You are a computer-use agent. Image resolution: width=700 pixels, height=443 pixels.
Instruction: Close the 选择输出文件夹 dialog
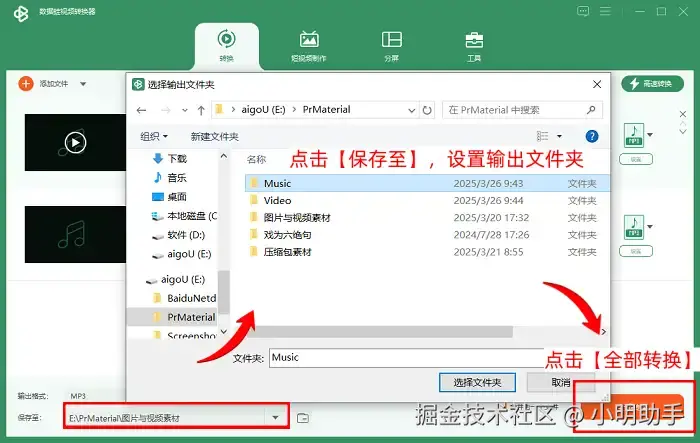click(x=597, y=84)
